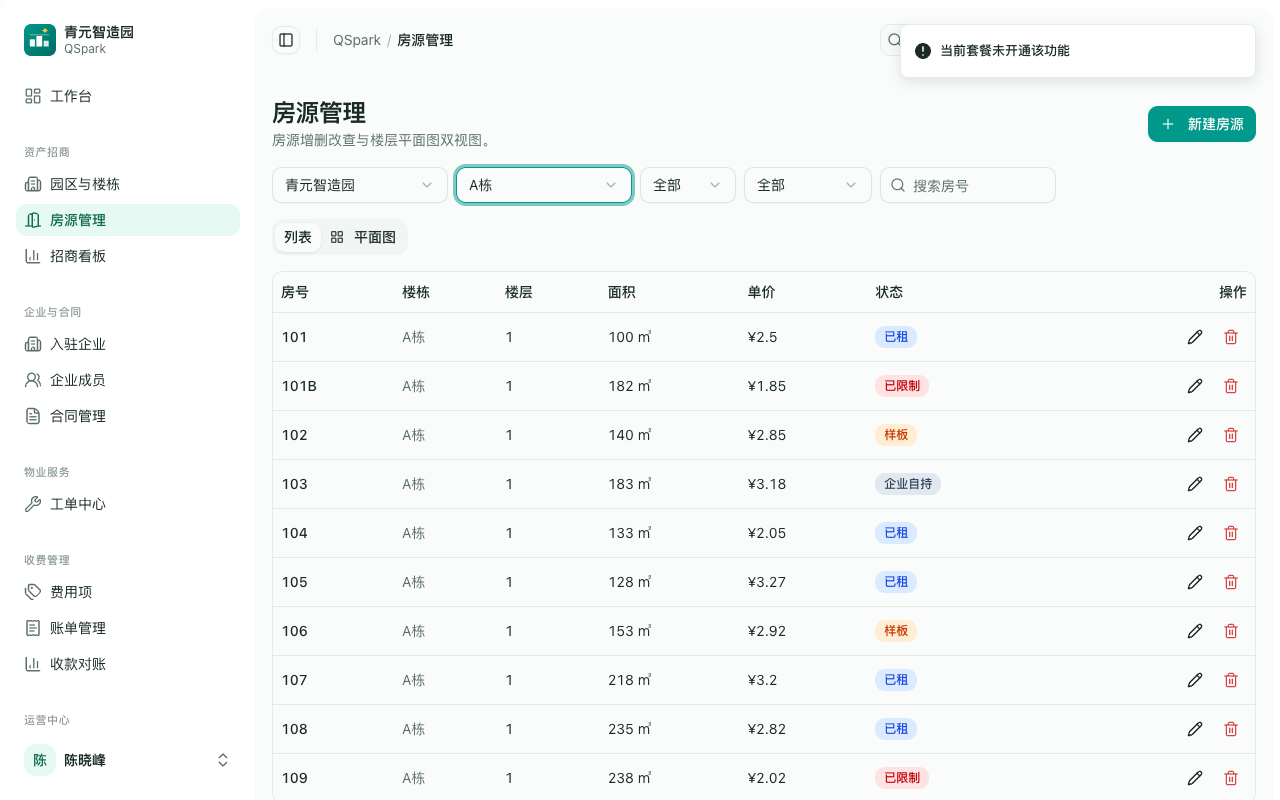Image resolution: width=1280 pixels, height=800 pixels.
Task: Click the QSpark breadcrumb link
Action: point(357,40)
